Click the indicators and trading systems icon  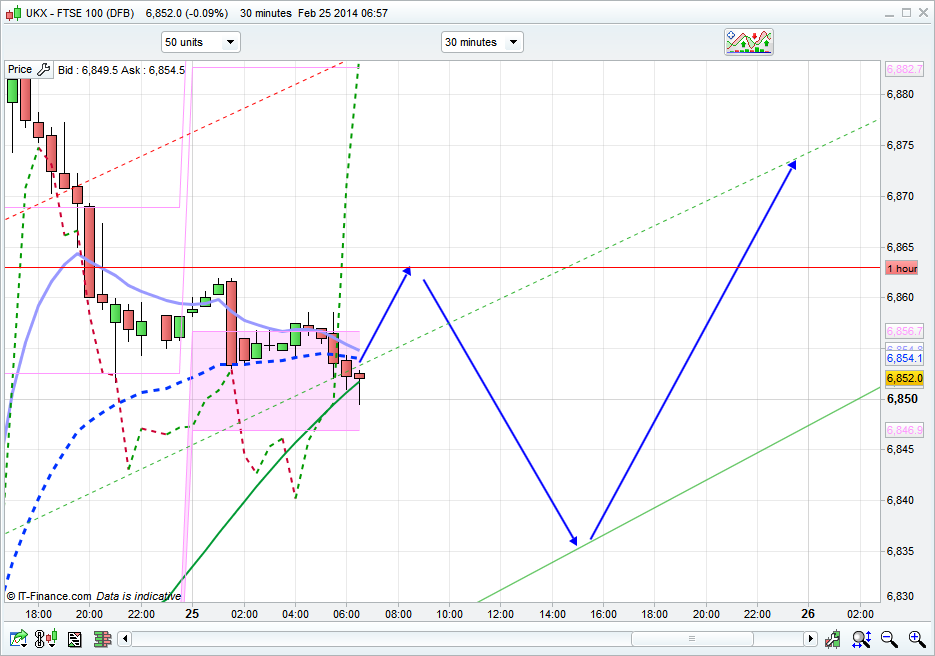coord(749,41)
